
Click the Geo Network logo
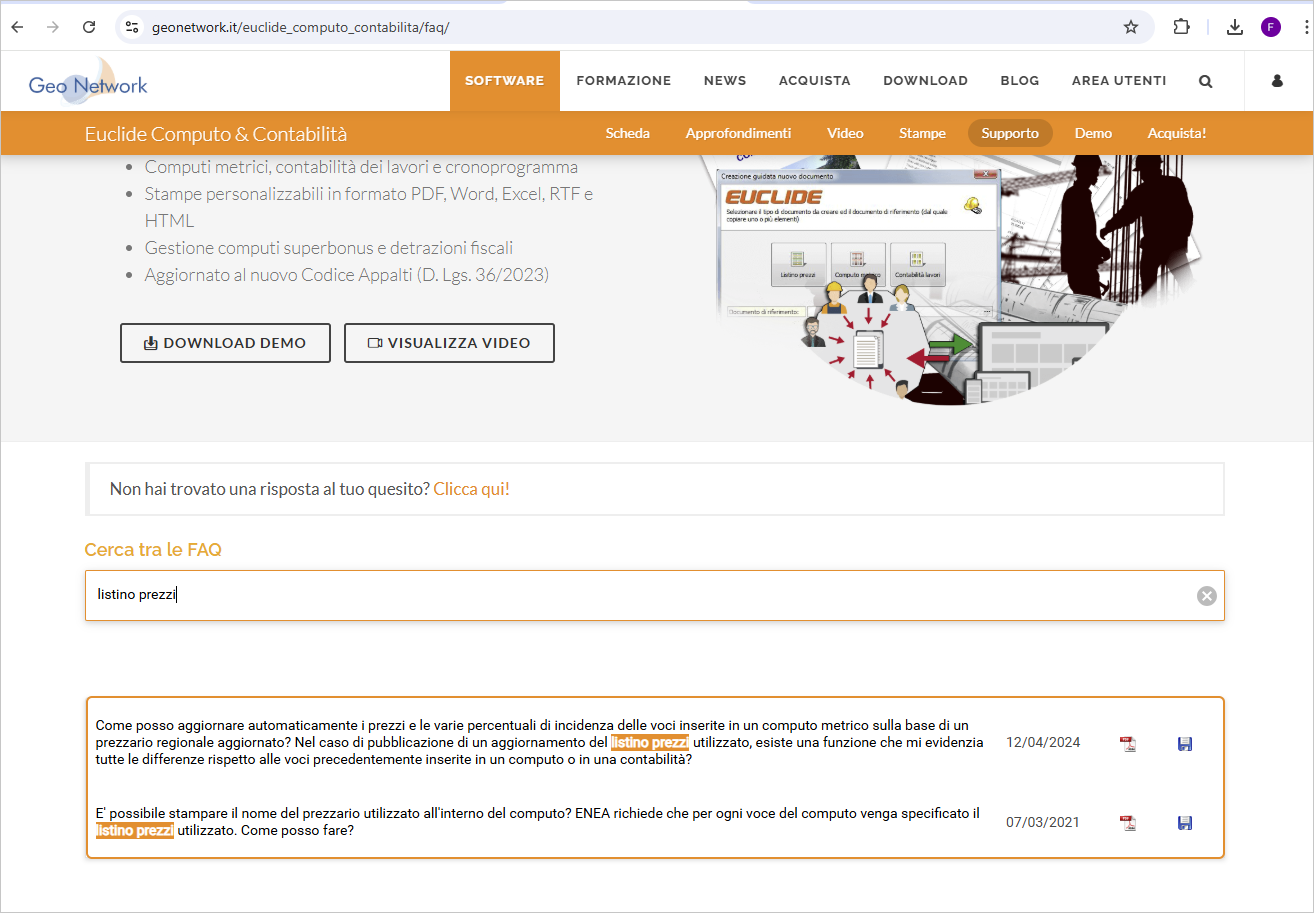click(x=88, y=84)
